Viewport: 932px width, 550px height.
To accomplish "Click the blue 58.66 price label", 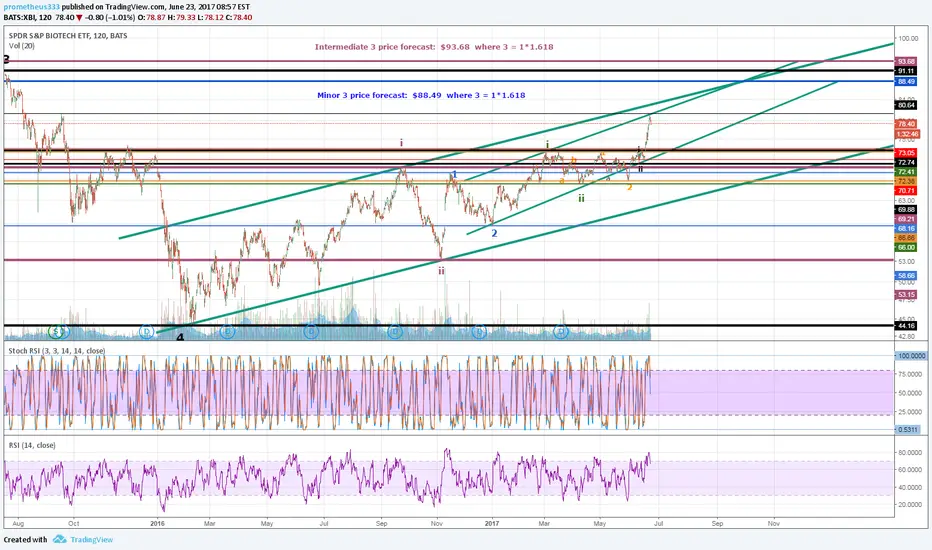I will point(906,276).
